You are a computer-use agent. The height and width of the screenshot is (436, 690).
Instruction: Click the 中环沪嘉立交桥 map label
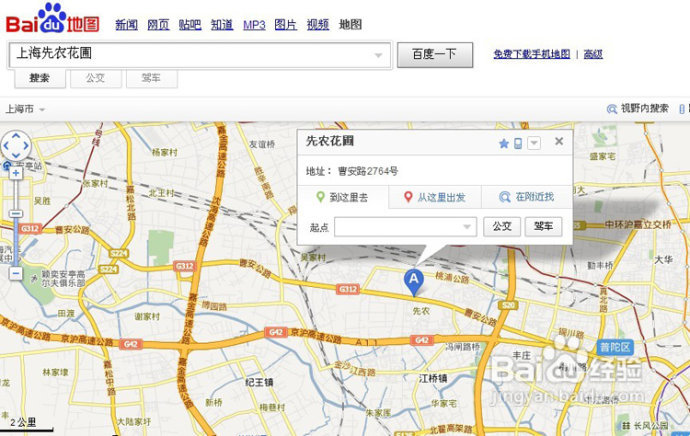click(x=638, y=224)
